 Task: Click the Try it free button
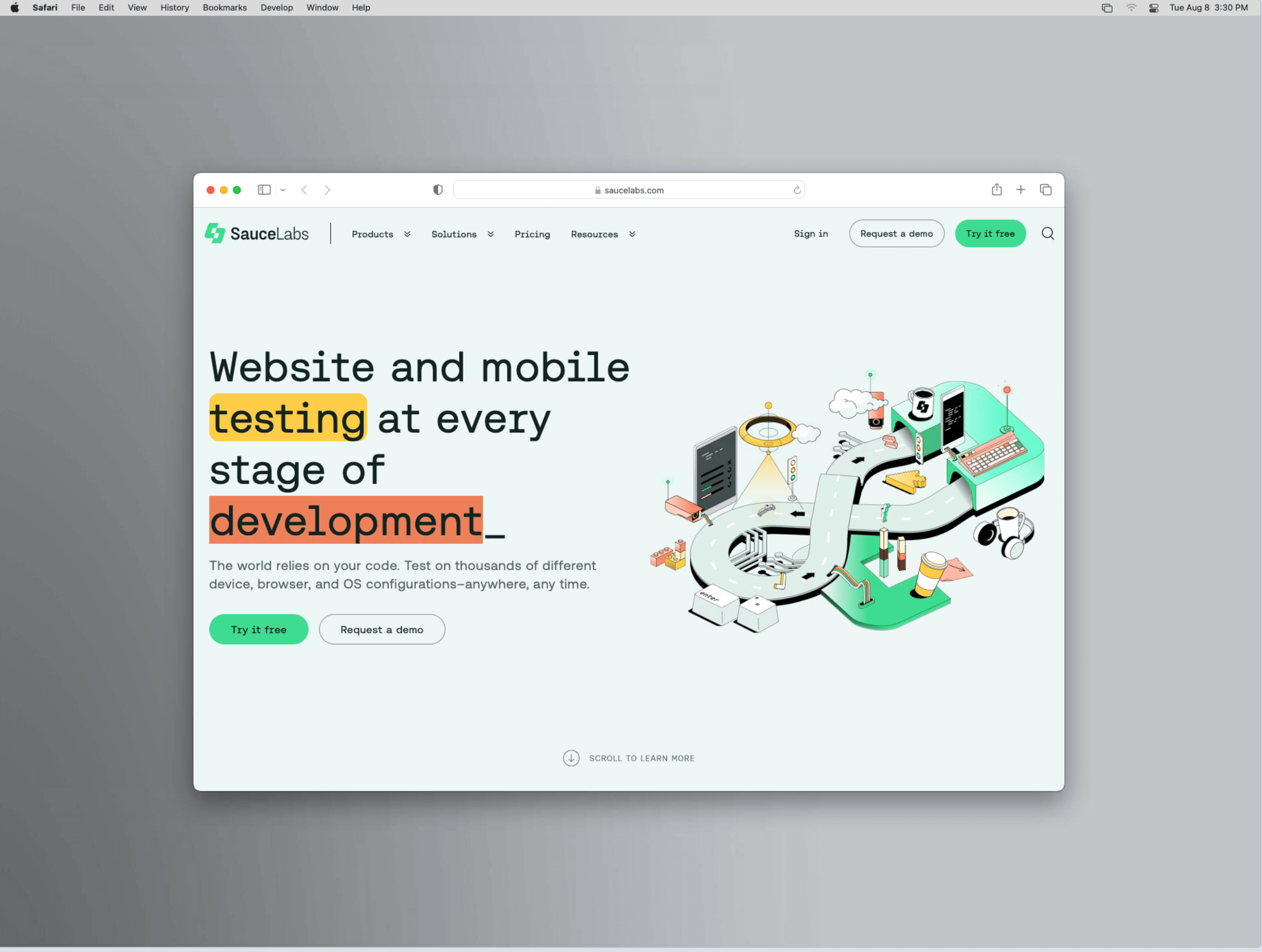[989, 234]
